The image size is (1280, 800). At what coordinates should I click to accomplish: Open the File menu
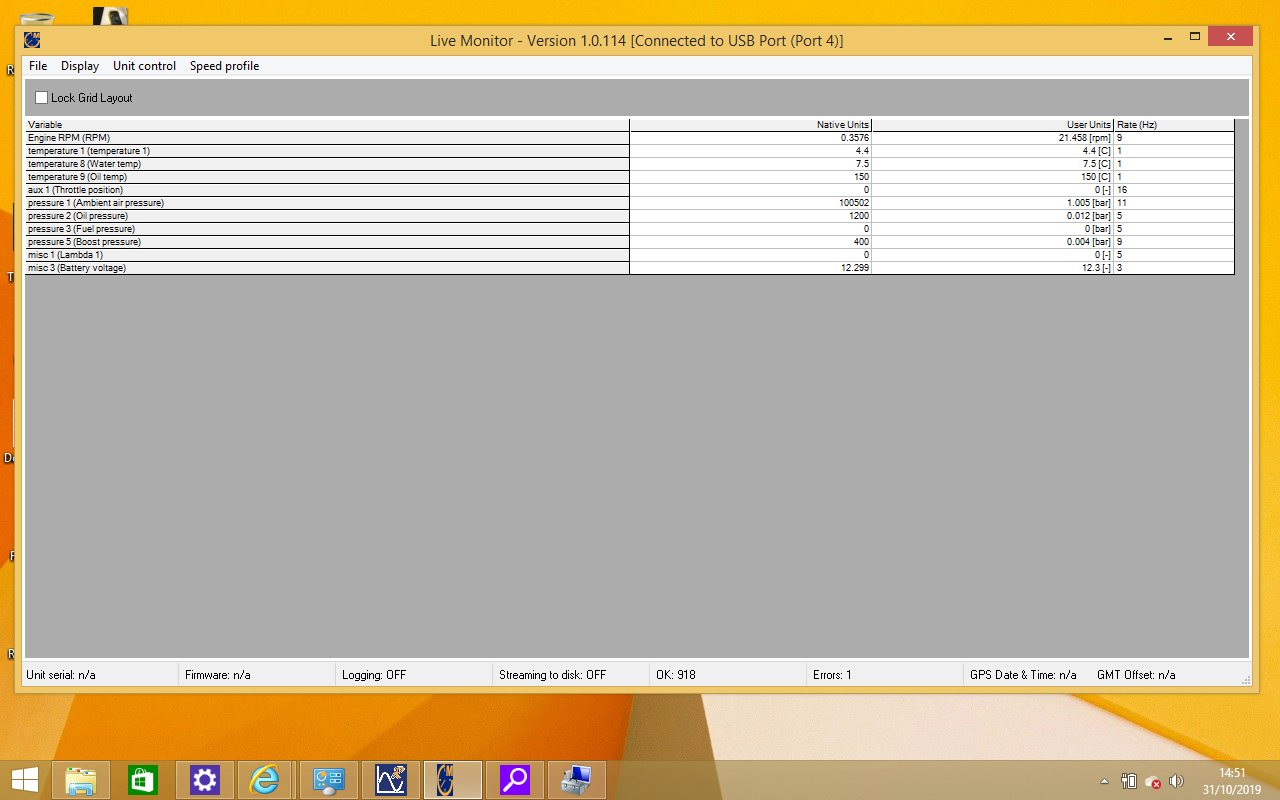click(38, 66)
